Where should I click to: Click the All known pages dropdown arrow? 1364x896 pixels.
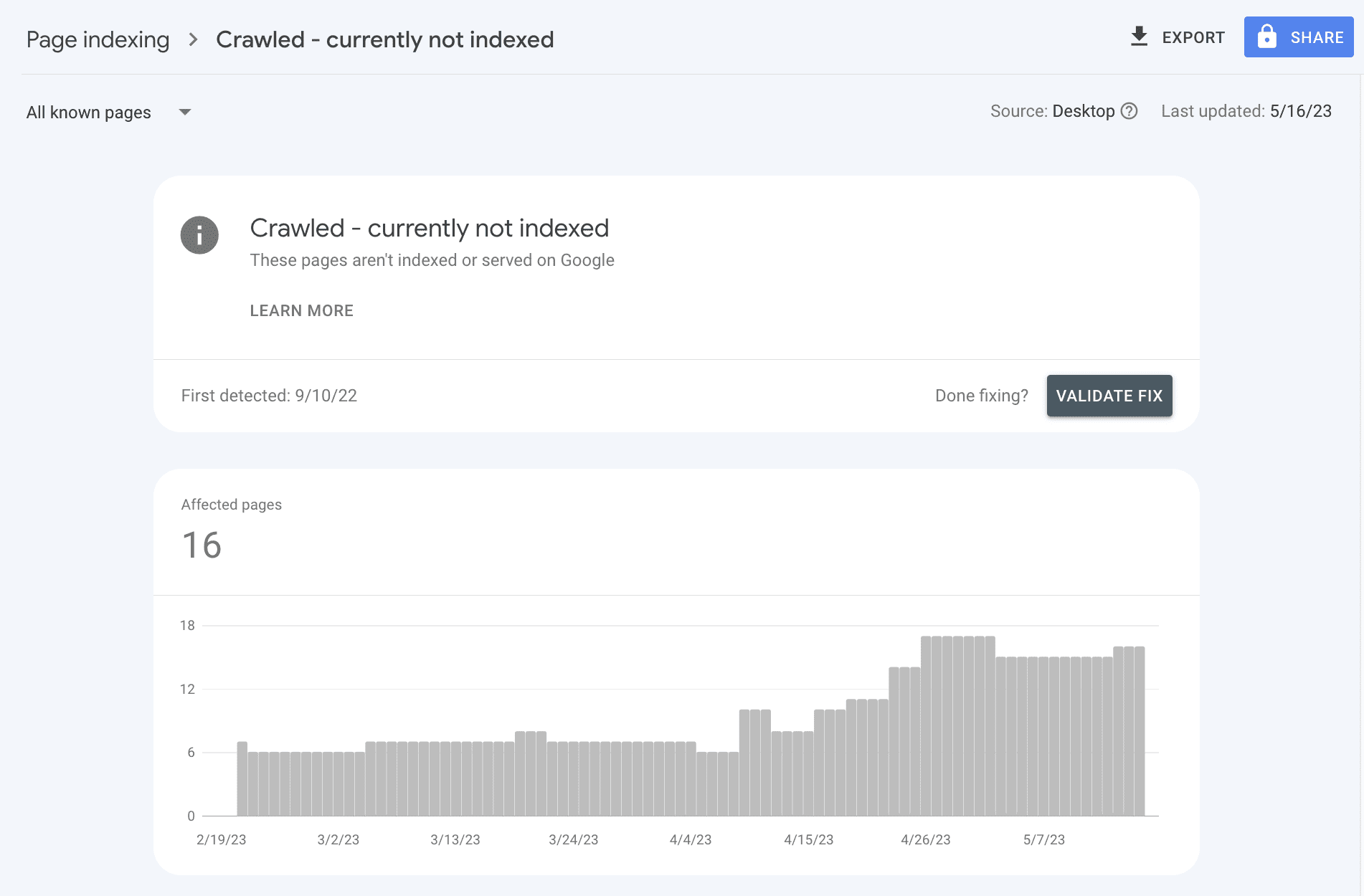(184, 112)
